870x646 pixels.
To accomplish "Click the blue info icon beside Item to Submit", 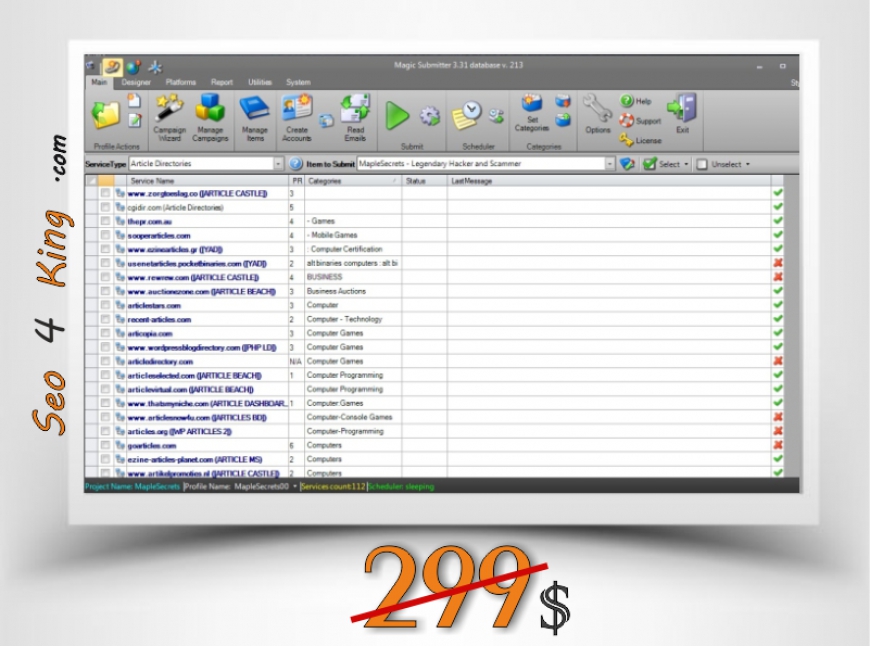I will tap(296, 164).
